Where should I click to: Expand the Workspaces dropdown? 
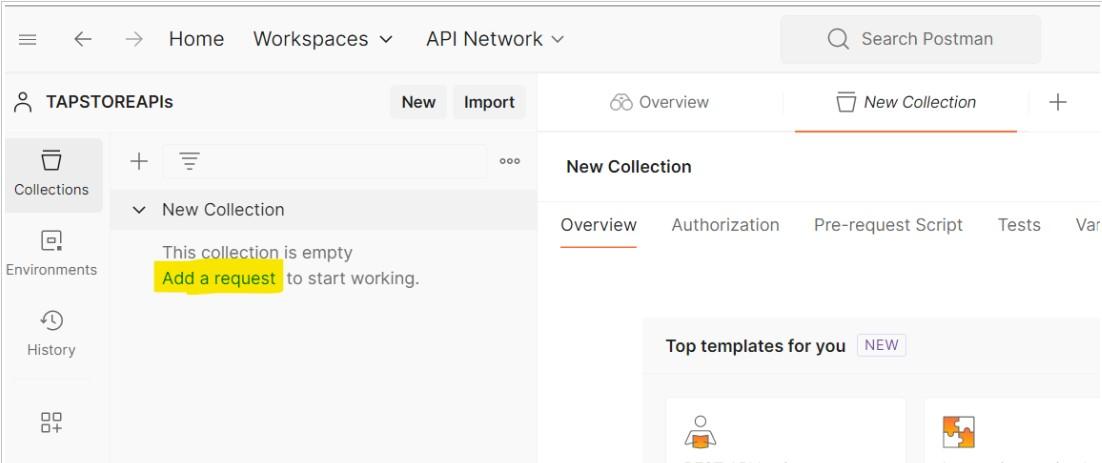click(323, 39)
